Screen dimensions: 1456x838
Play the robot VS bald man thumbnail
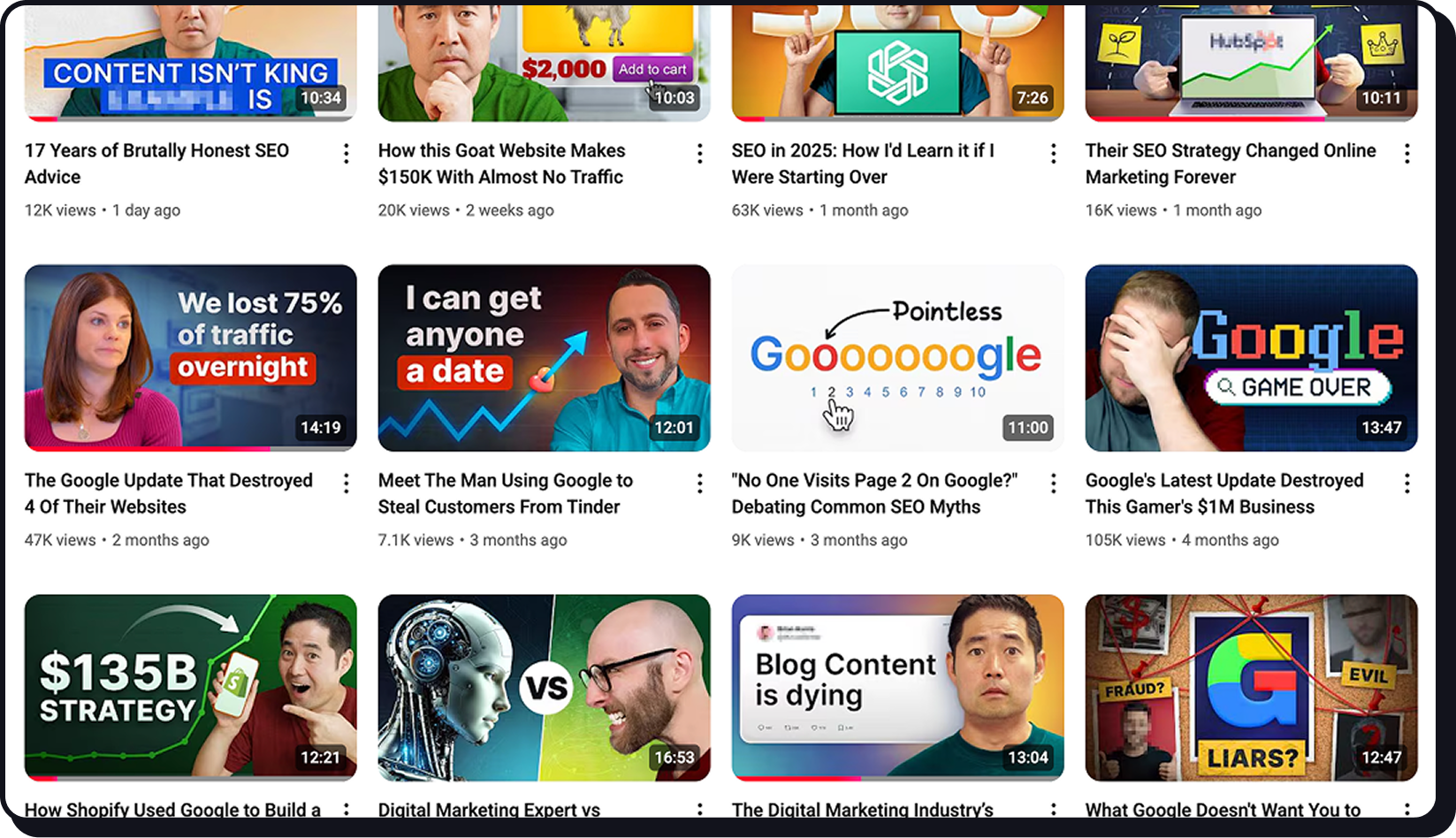click(545, 688)
